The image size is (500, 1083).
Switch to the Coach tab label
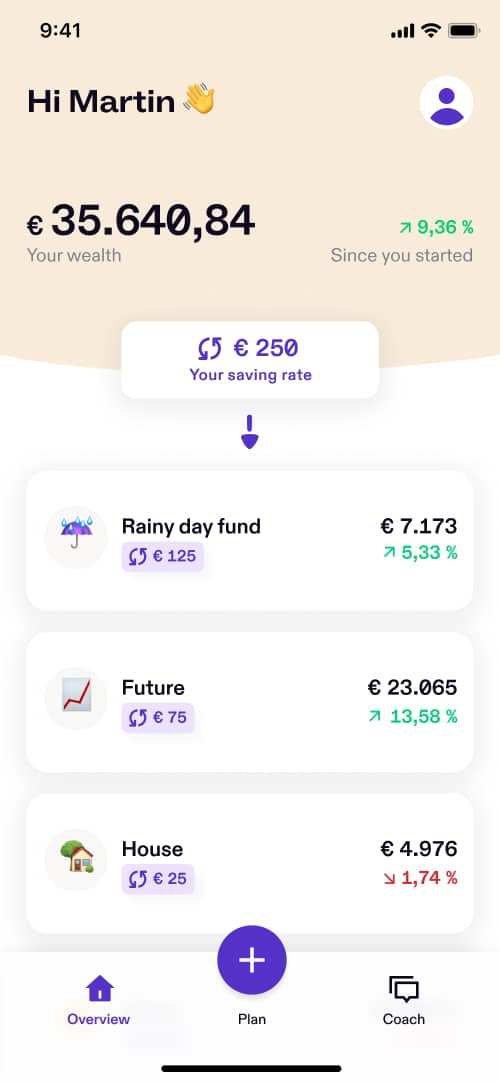coord(404,1019)
